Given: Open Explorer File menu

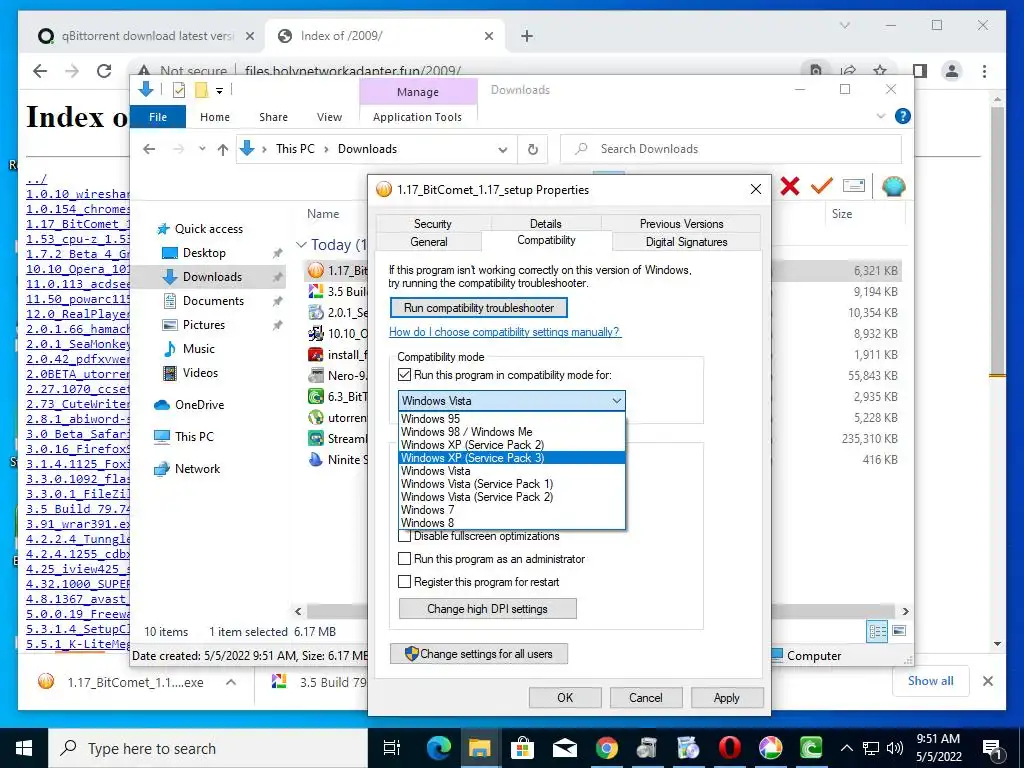Looking at the screenshot, I should (x=158, y=117).
